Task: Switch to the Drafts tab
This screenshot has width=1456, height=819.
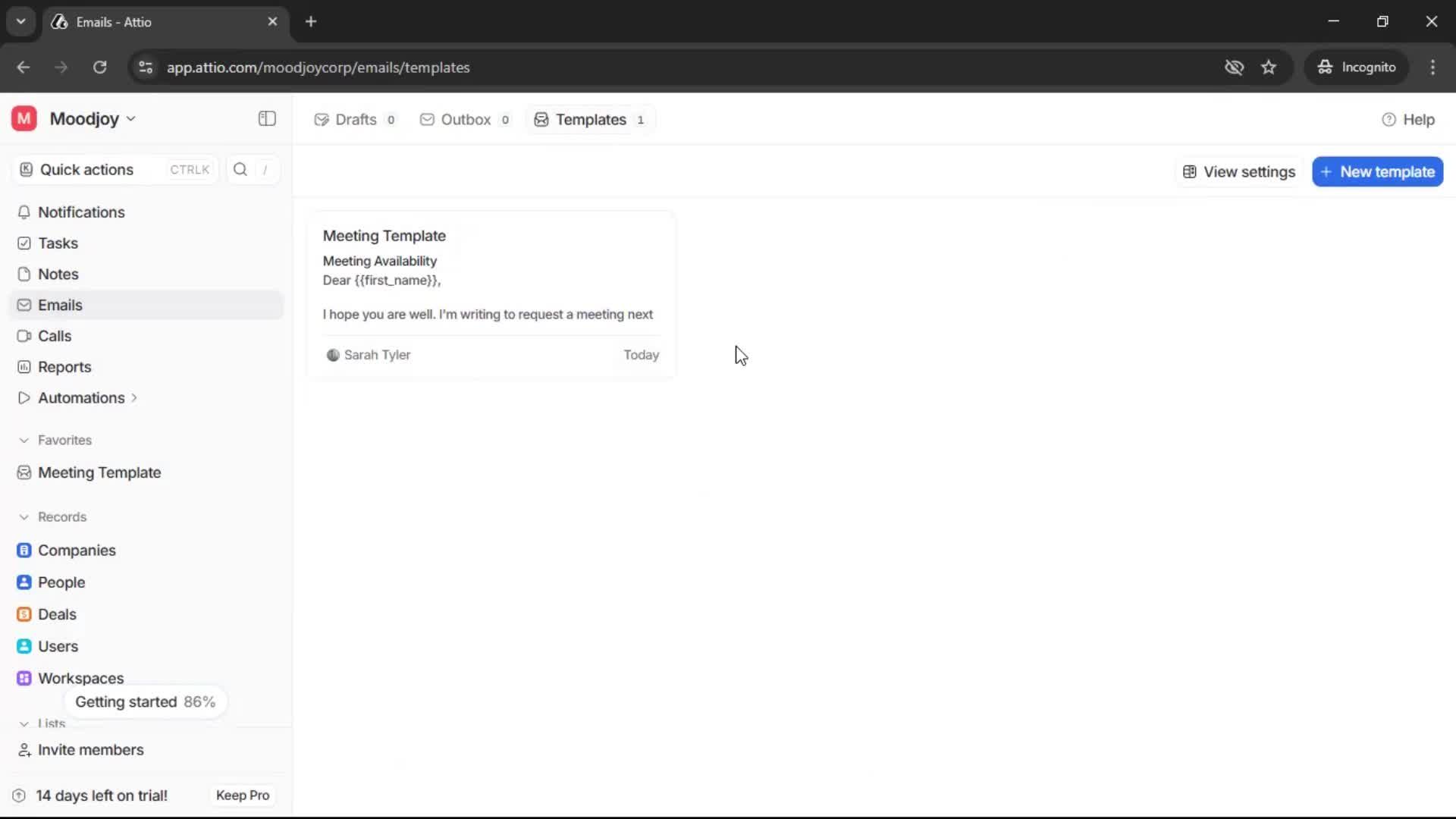Action: pos(355,119)
